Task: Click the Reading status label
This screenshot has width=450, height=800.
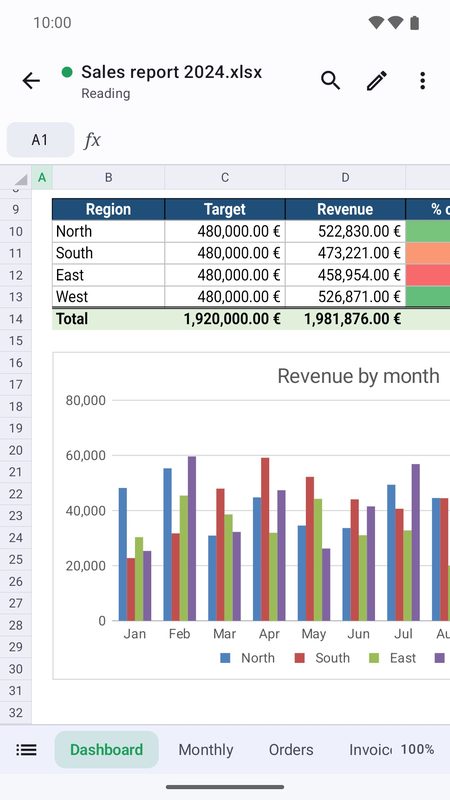Action: [x=106, y=93]
